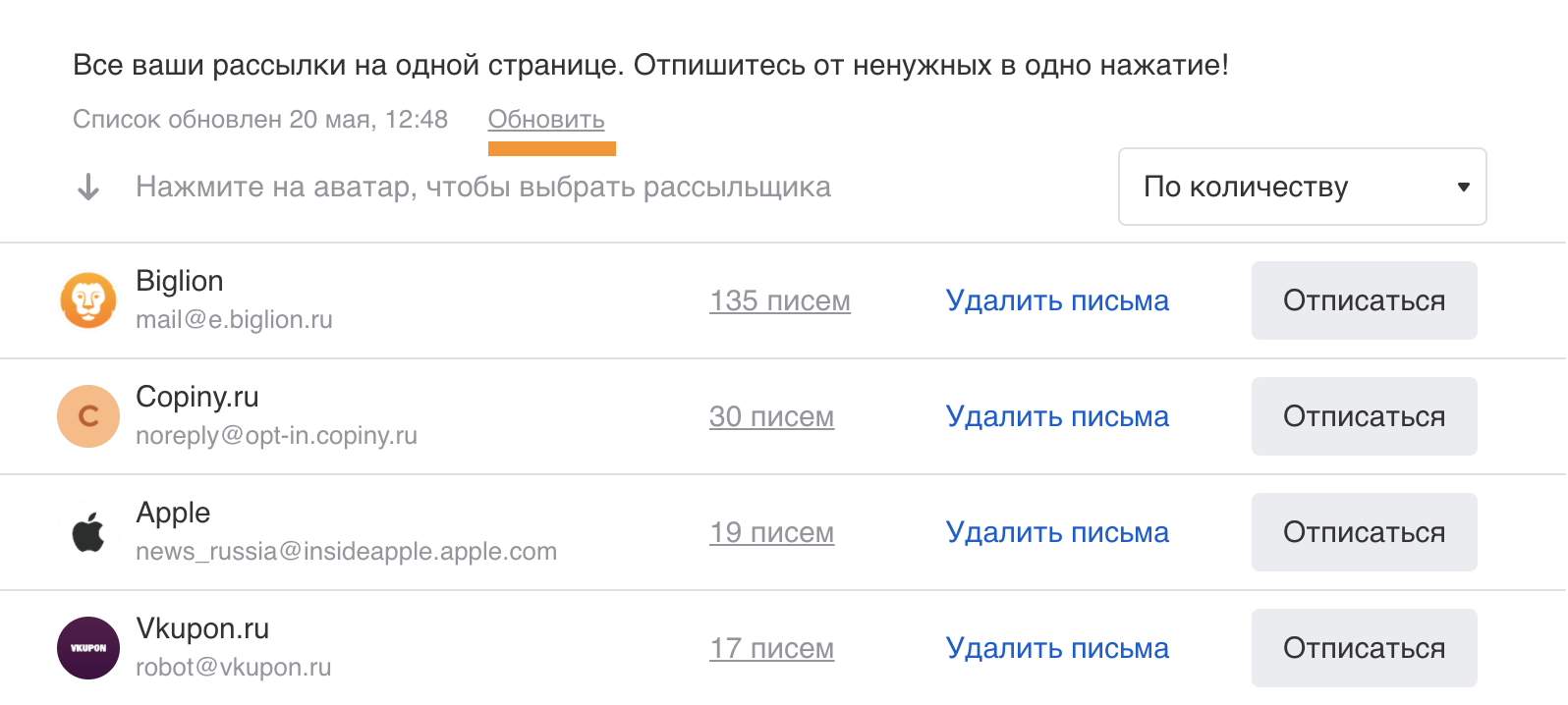This screenshot has height=705, width=1568.
Task: Click the sort dropdown arrow
Action: [x=1463, y=187]
